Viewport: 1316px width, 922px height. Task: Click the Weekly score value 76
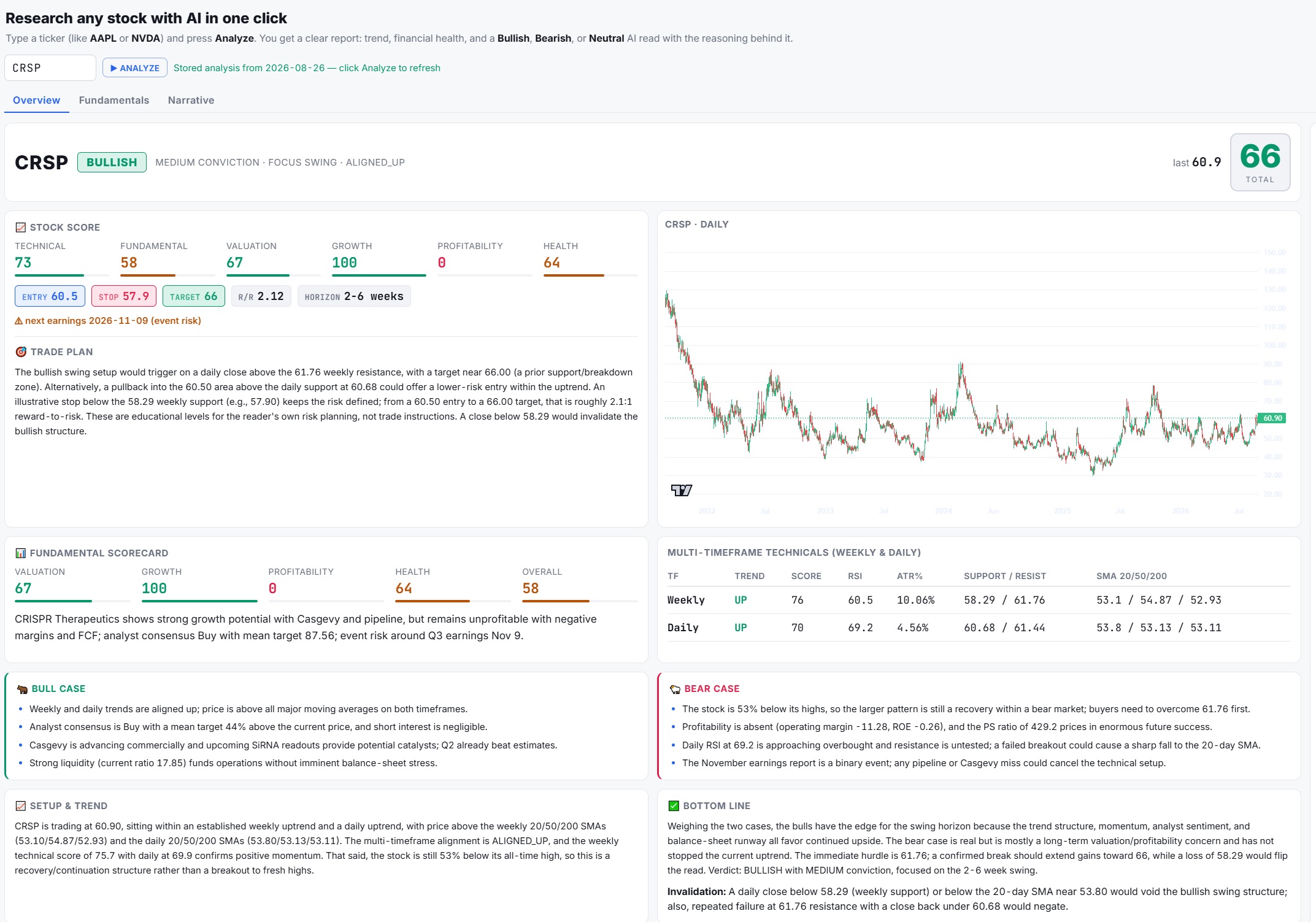pos(798,600)
